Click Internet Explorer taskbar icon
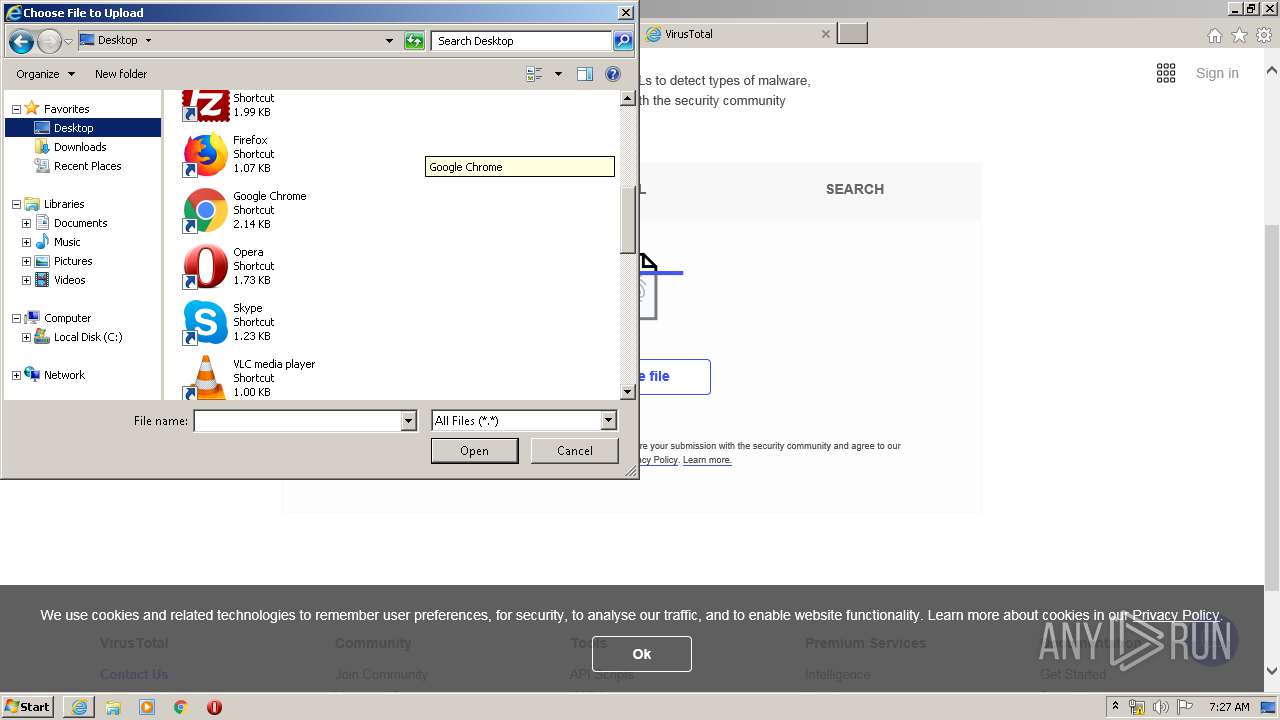The height and width of the screenshot is (720, 1280). point(79,707)
